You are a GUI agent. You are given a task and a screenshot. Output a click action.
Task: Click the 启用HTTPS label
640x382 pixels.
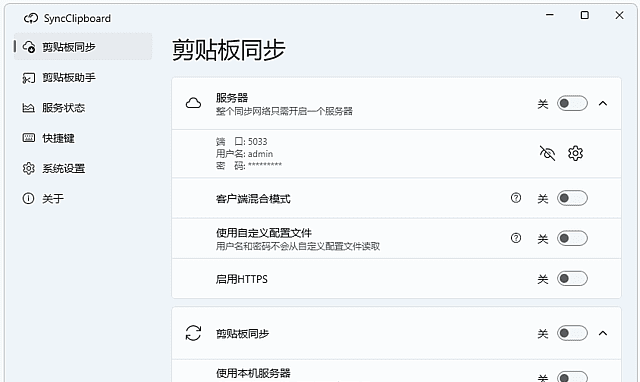[x=242, y=279]
